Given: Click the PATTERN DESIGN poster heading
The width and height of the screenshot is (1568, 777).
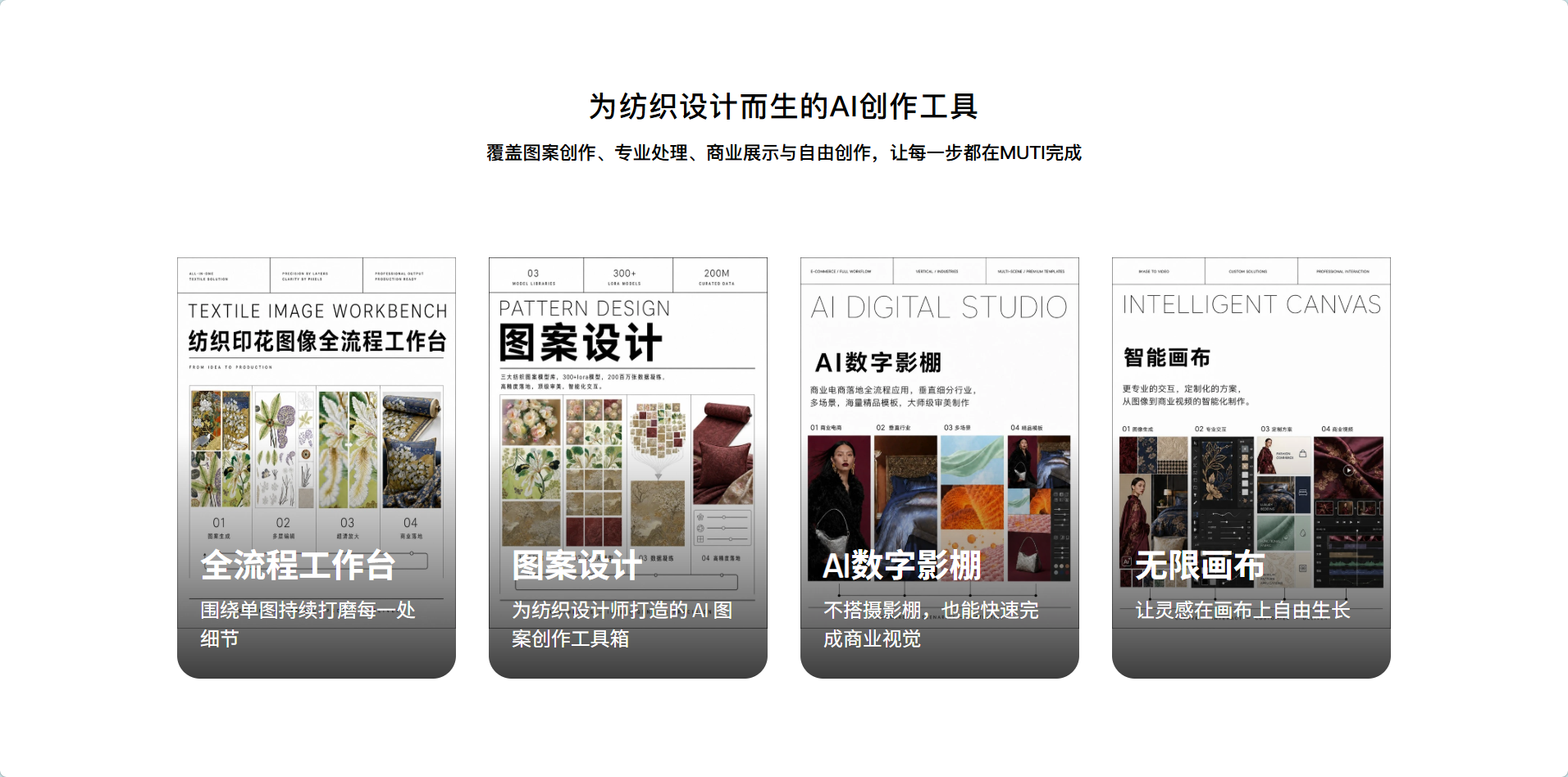Looking at the screenshot, I should pos(585,309).
